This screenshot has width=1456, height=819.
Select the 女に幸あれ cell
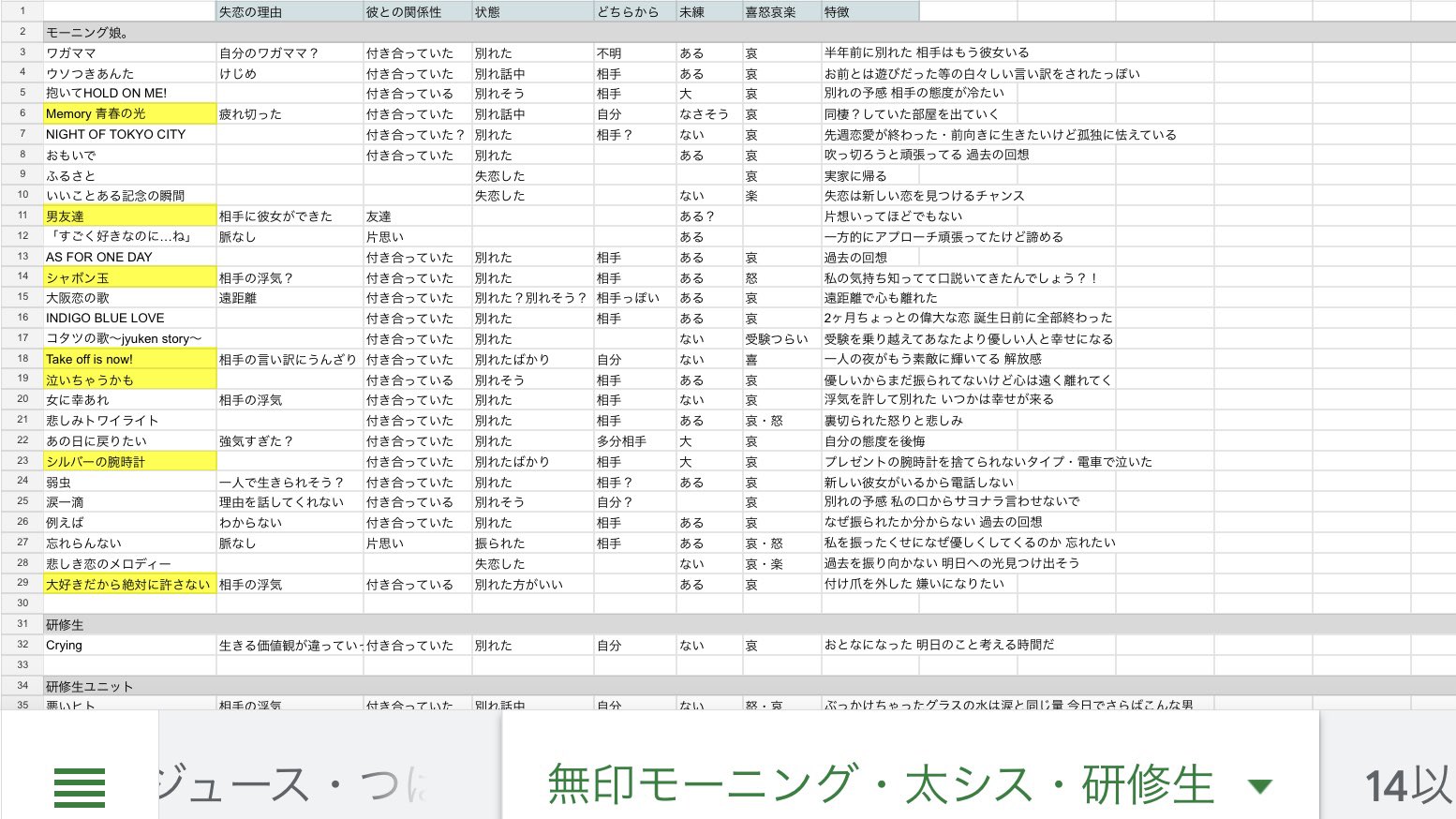point(129,400)
